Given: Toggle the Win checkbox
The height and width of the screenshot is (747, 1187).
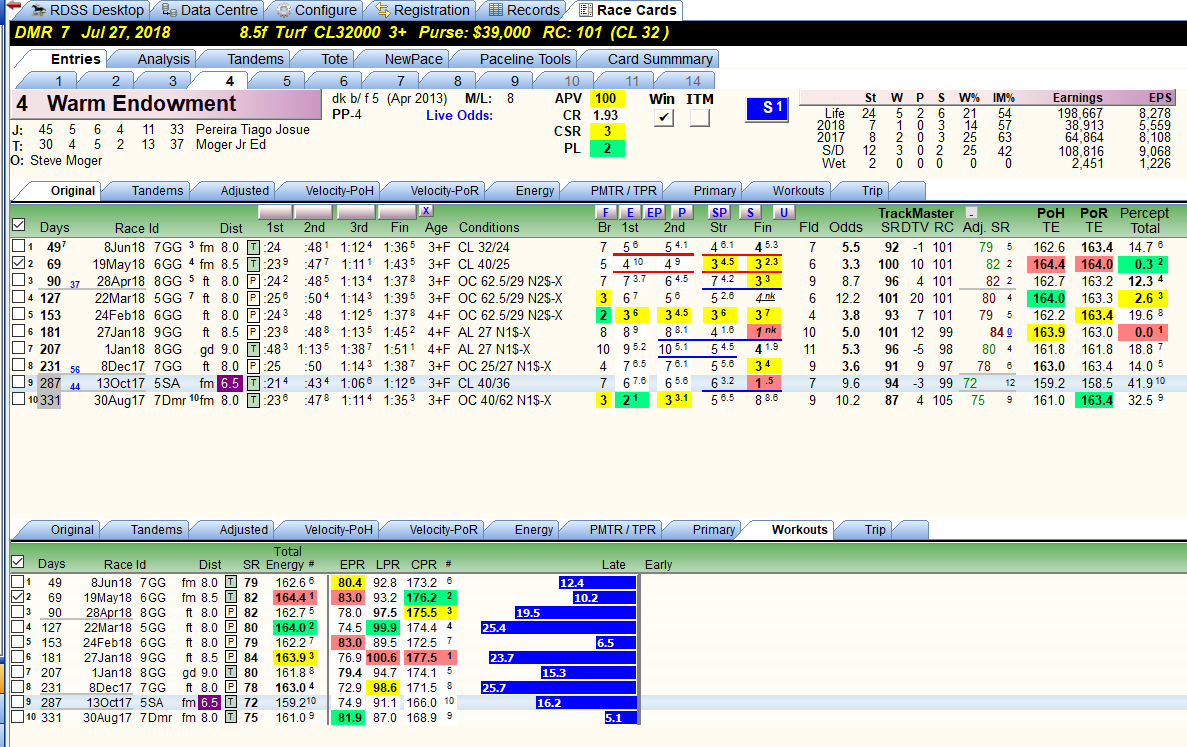Looking at the screenshot, I should (664, 117).
